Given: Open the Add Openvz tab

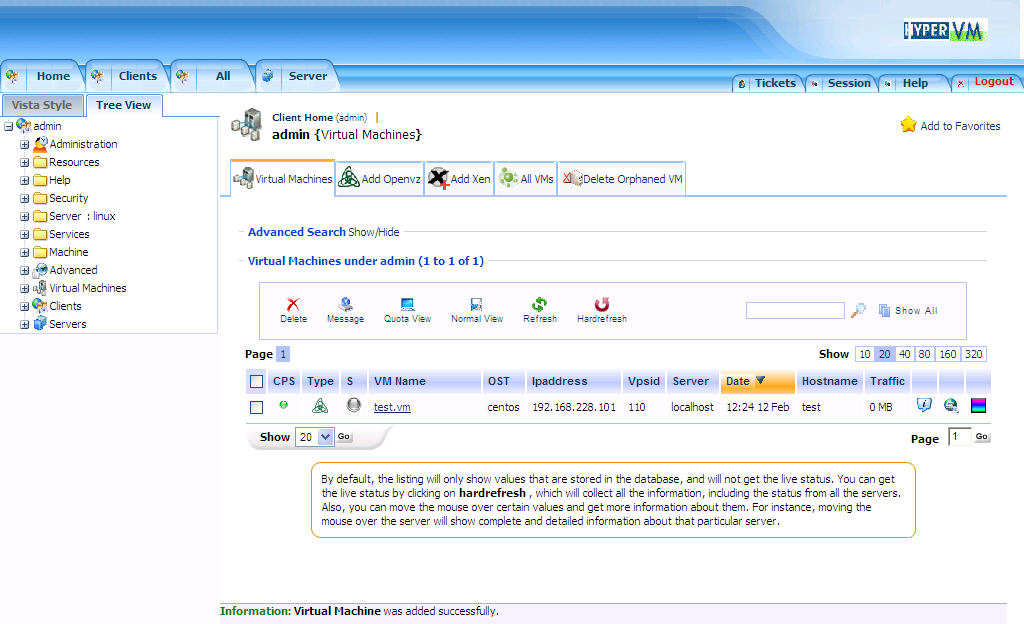Looking at the screenshot, I should [380, 179].
